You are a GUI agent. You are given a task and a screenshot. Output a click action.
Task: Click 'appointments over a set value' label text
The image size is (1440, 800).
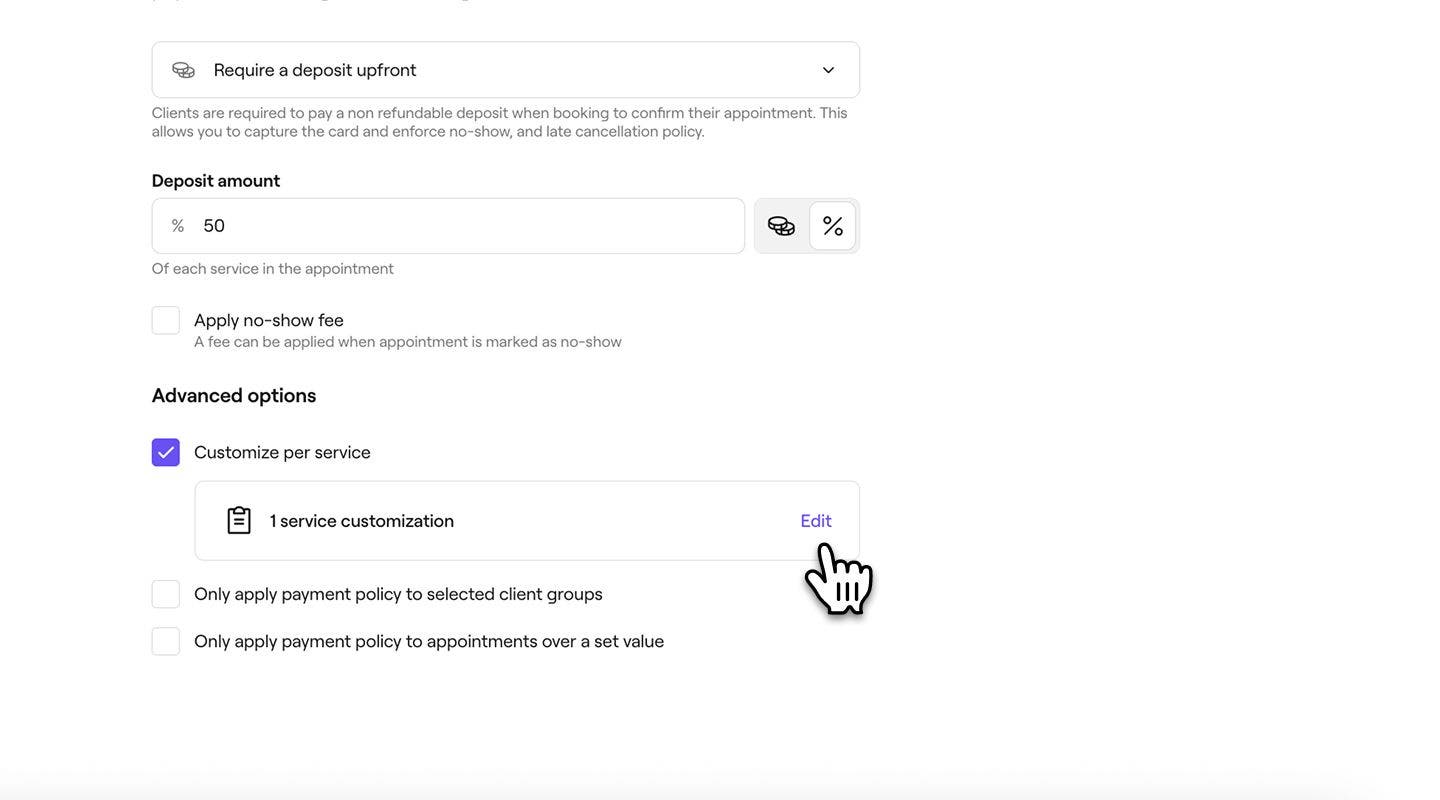pos(545,642)
